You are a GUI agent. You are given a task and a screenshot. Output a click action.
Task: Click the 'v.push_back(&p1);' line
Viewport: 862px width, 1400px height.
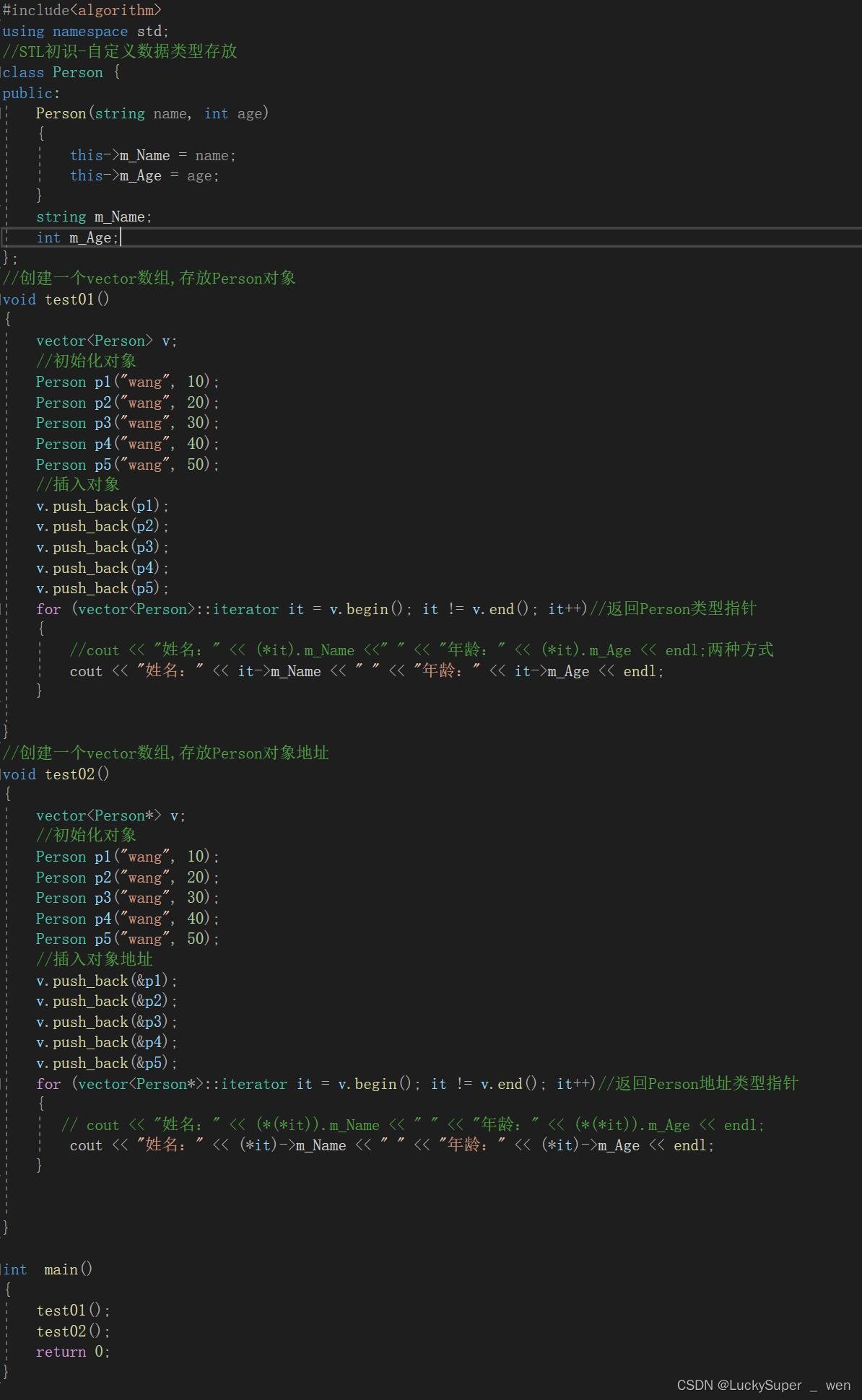107,981
